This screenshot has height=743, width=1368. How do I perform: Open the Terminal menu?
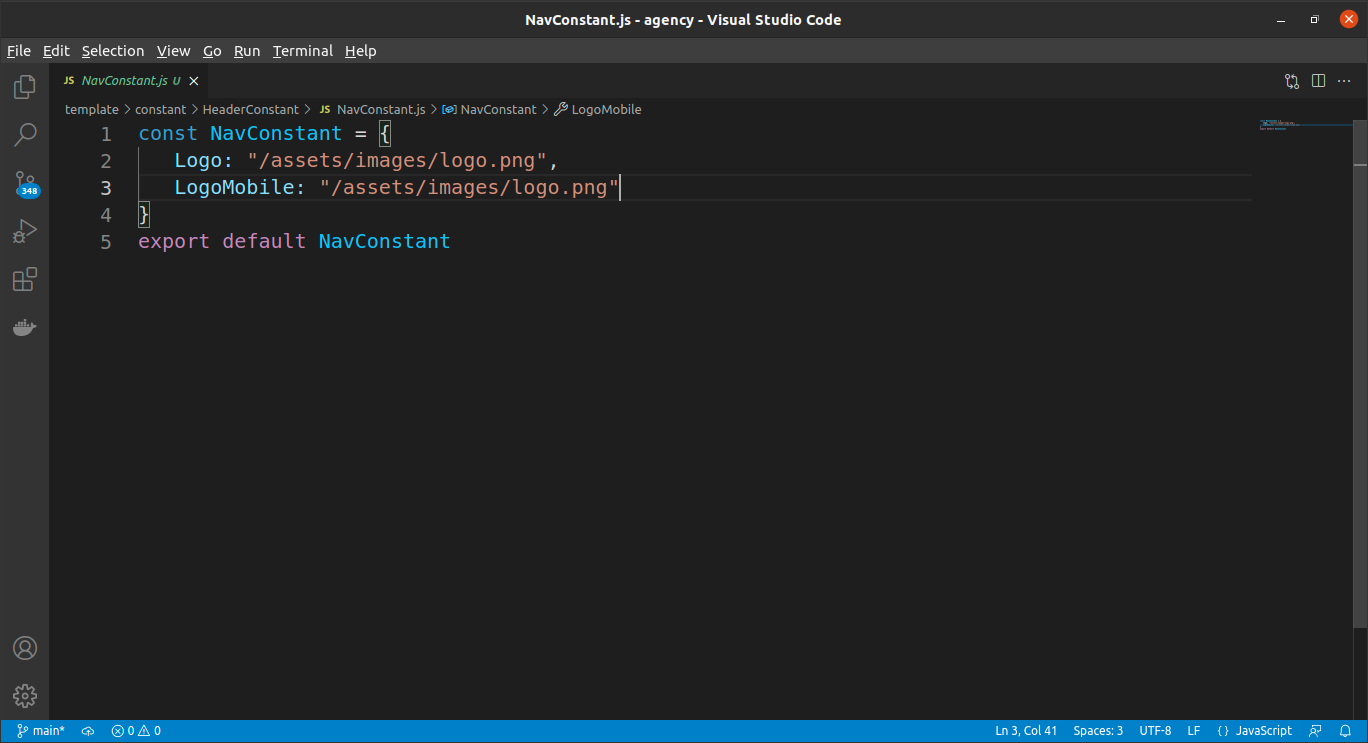click(303, 51)
